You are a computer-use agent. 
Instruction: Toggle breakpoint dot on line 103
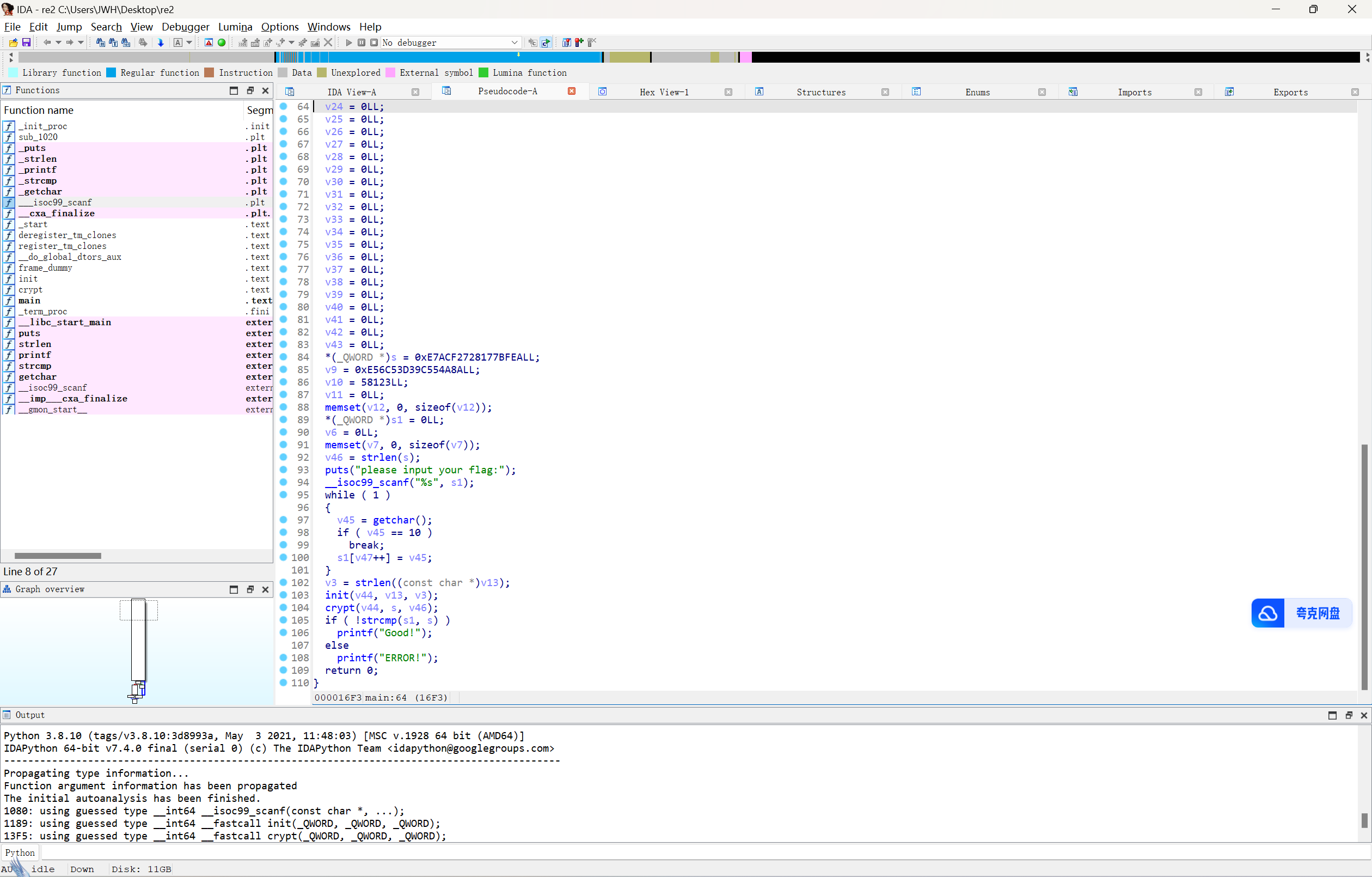point(283,595)
